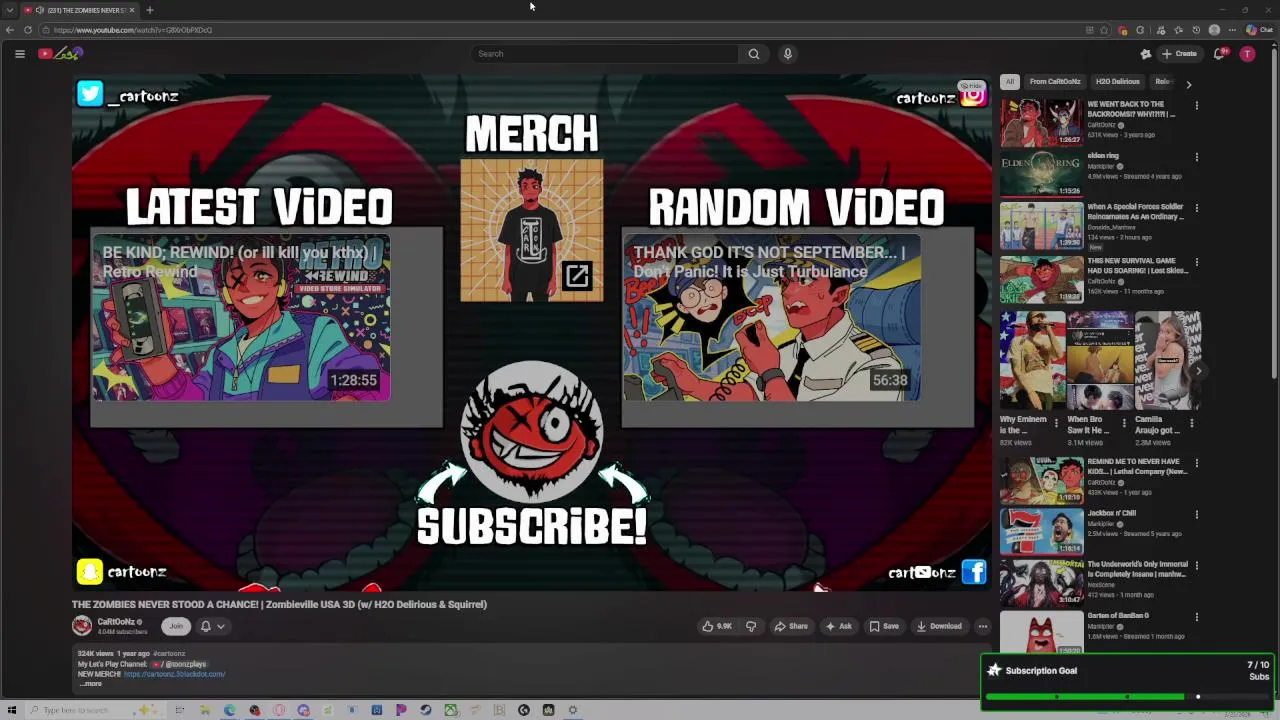Click the Join membership button
Screen dimensions: 1280x720
coord(176,626)
